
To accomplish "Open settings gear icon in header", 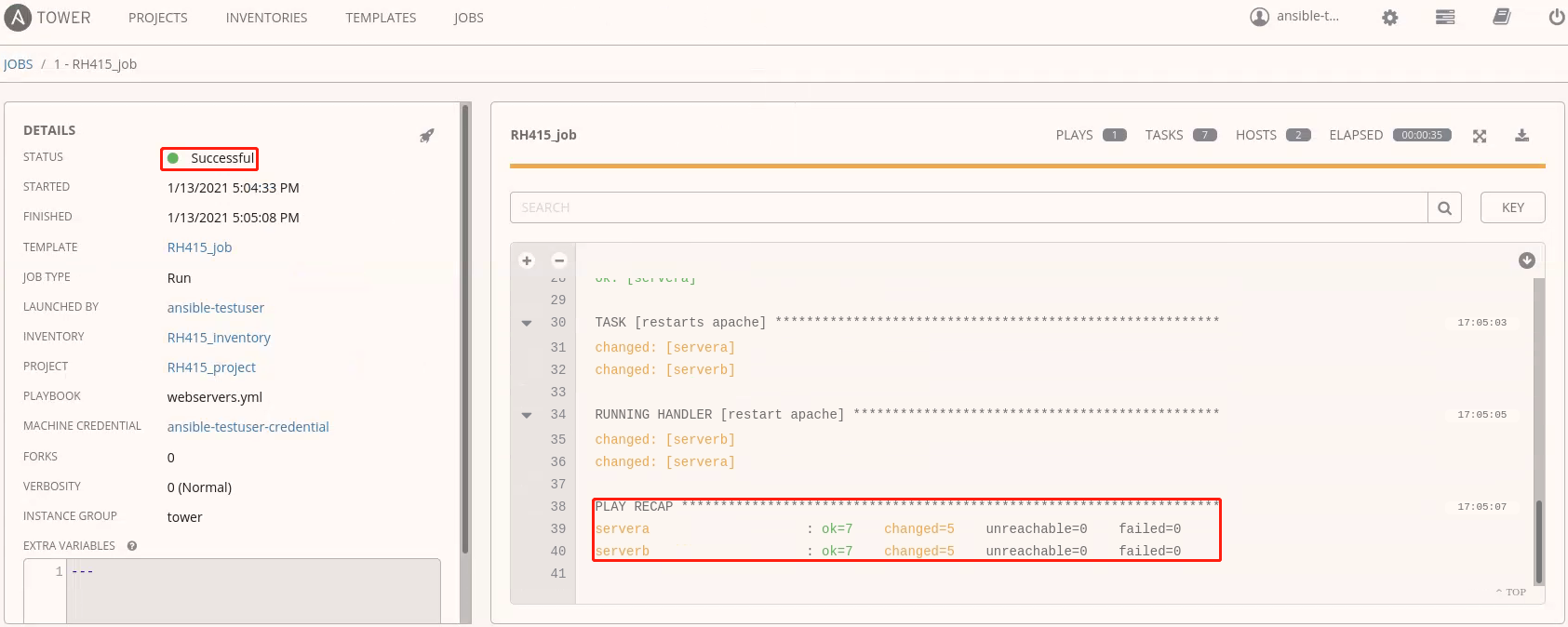I will [1389, 18].
